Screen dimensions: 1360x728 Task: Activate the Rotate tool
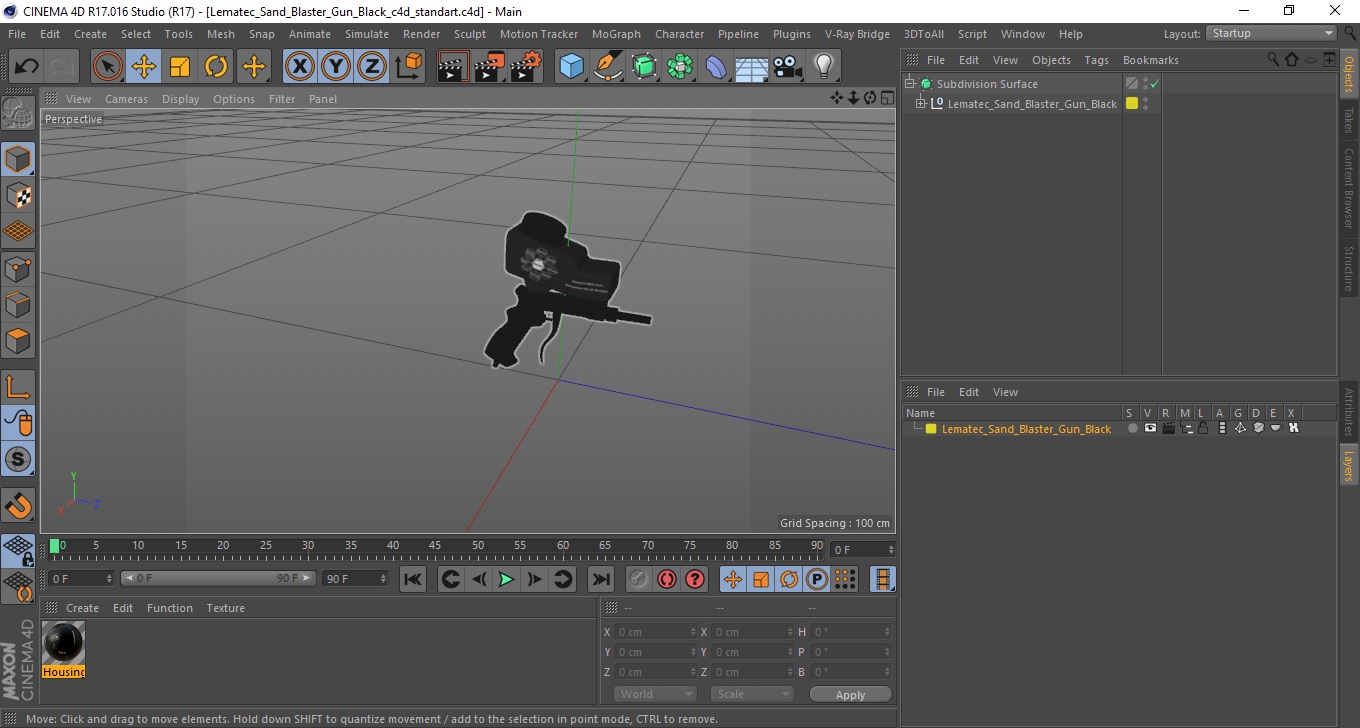tap(216, 67)
